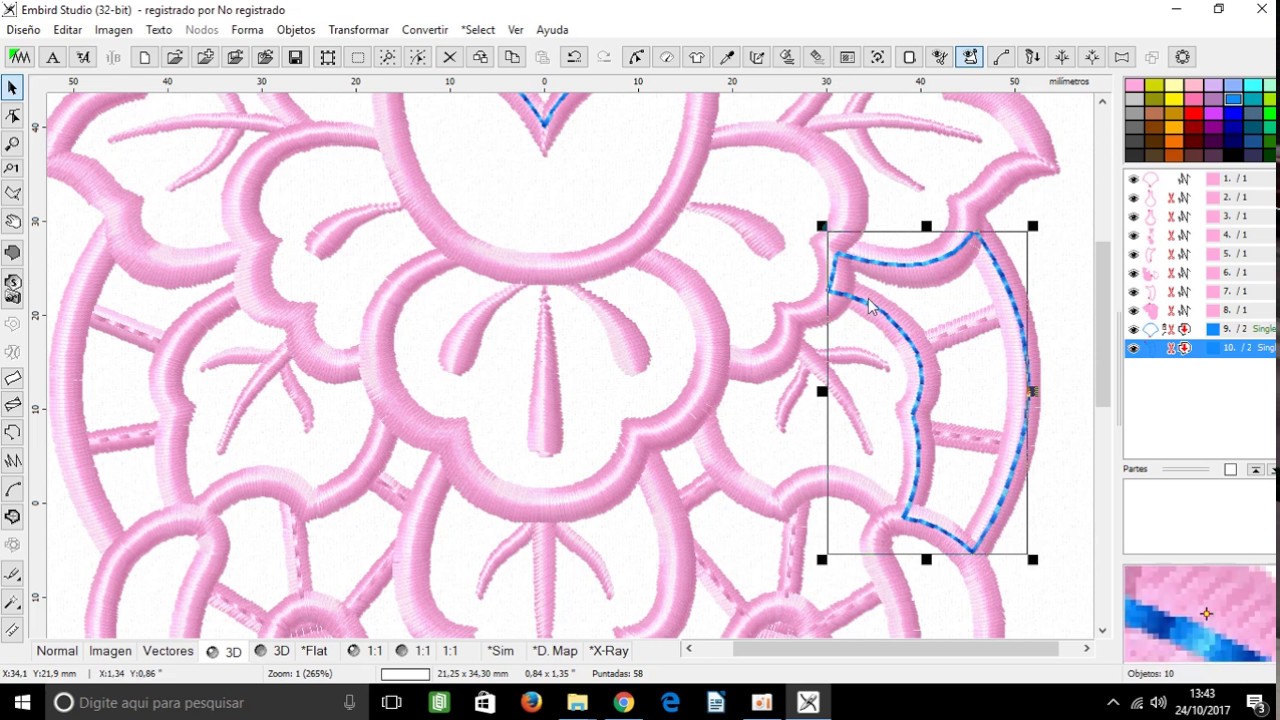
Task: Click the Save floppy disk icon
Action: coord(295,57)
